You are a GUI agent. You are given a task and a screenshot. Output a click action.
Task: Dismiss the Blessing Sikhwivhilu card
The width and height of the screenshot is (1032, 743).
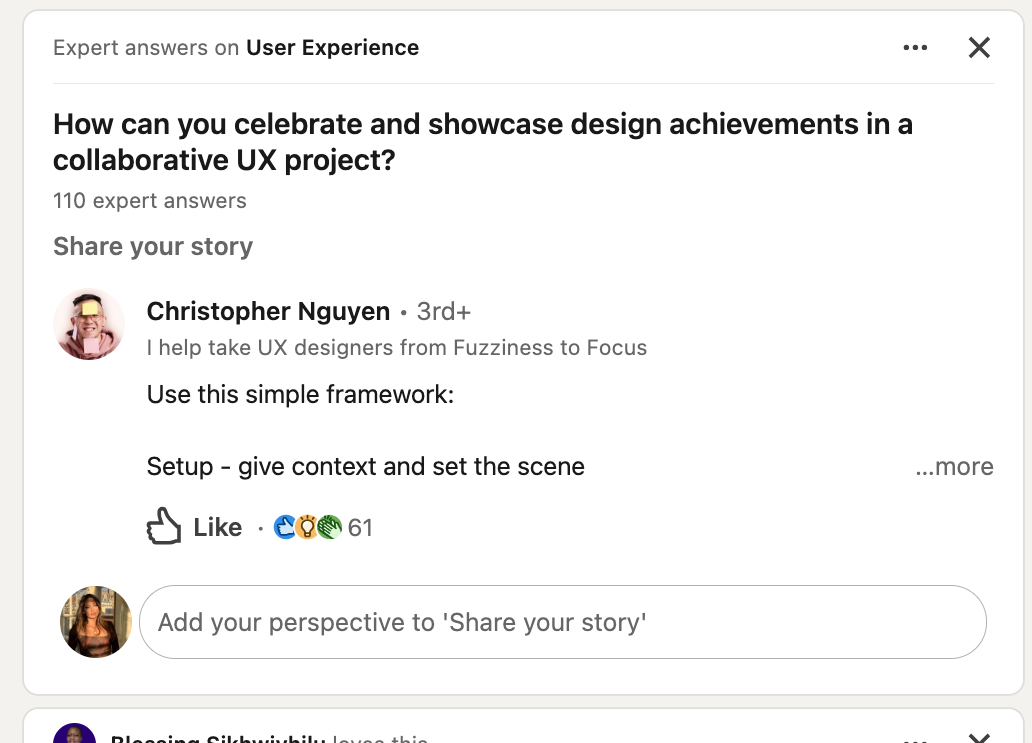978,737
